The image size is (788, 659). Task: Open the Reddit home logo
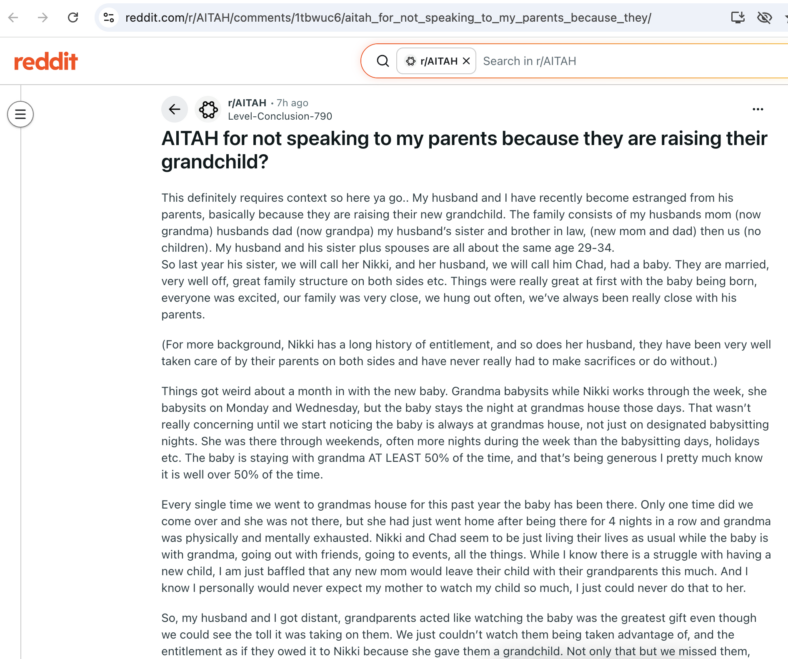46,61
